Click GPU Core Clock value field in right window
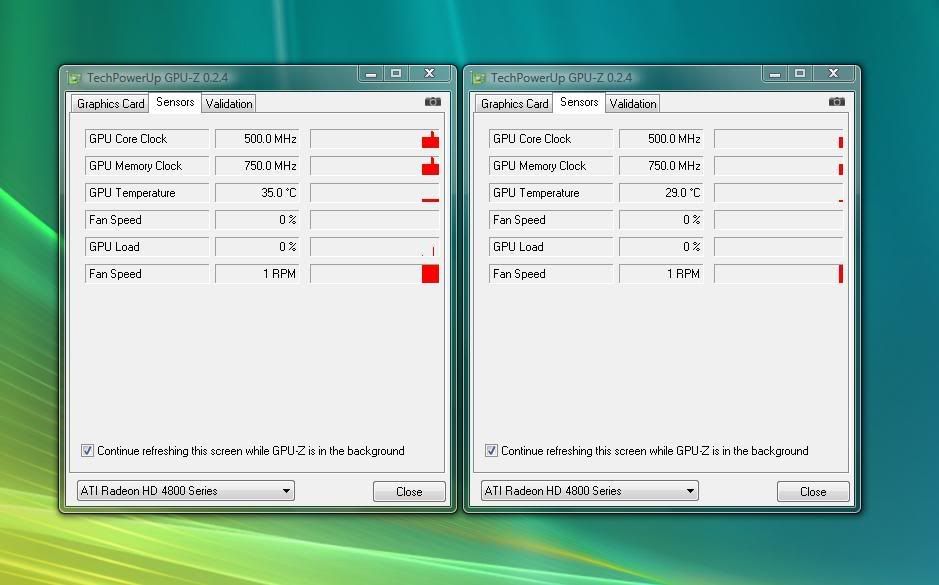Image resolution: width=939 pixels, height=585 pixels. (x=661, y=139)
